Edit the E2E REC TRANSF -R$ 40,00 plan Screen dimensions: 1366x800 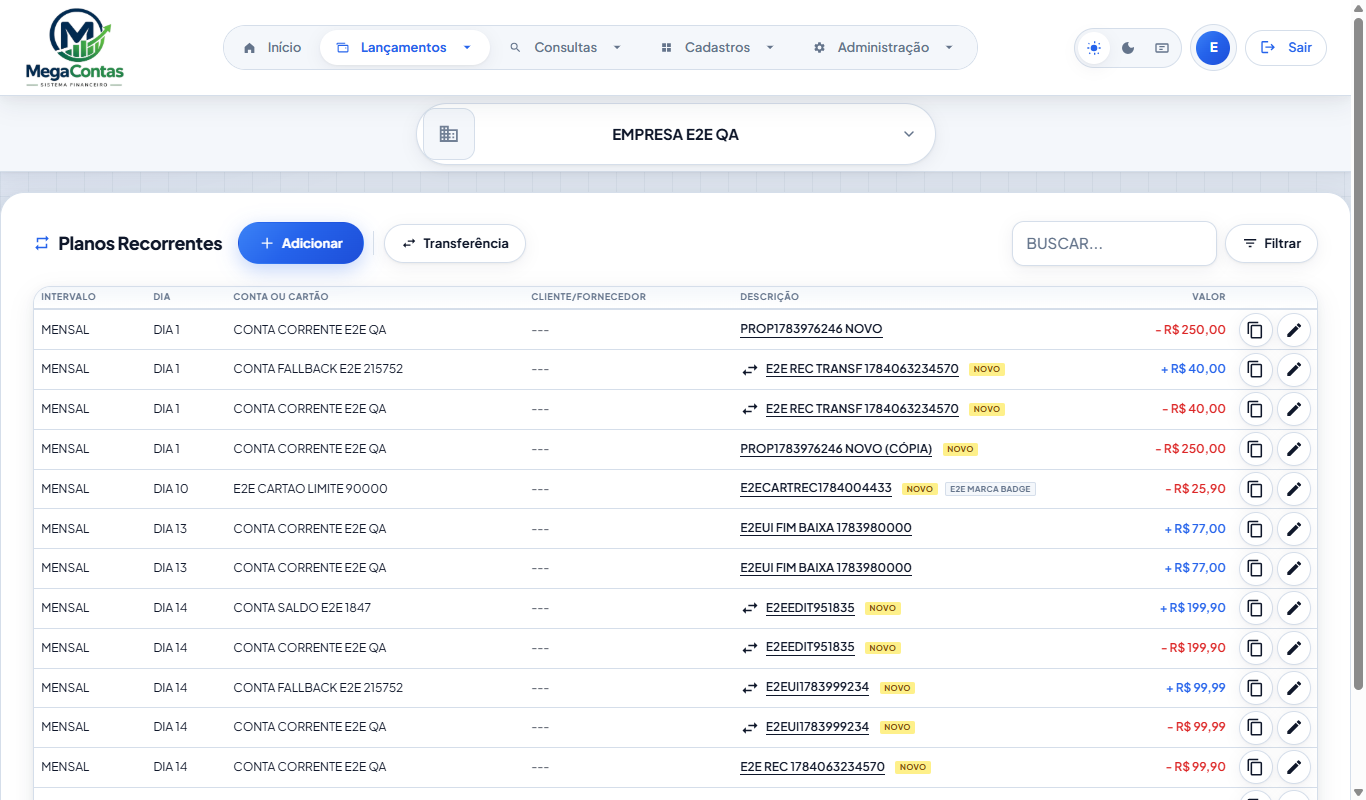coord(1294,409)
